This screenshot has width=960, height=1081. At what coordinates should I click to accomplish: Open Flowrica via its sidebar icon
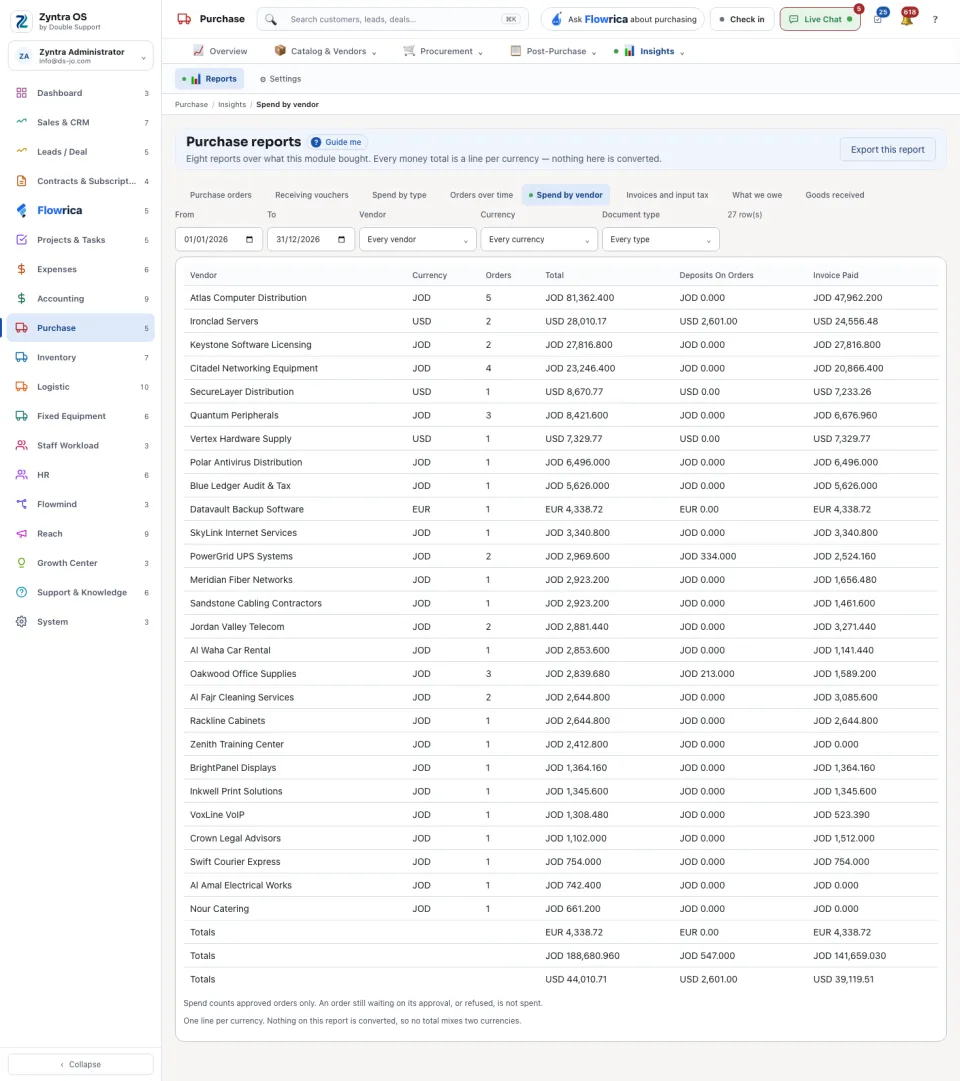pyautogui.click(x=21, y=210)
